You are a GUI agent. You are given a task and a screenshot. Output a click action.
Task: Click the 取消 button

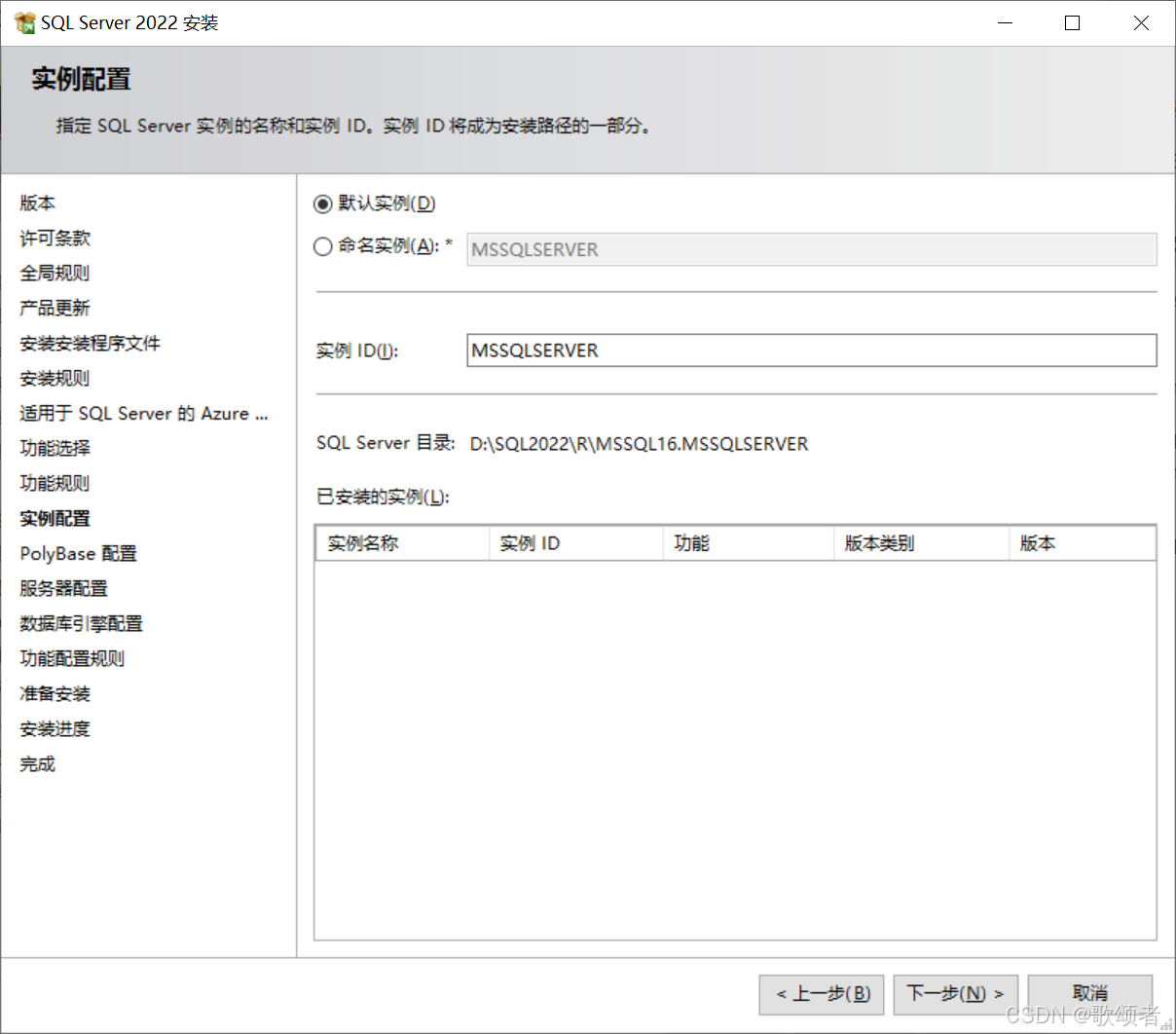pyautogui.click(x=1090, y=994)
